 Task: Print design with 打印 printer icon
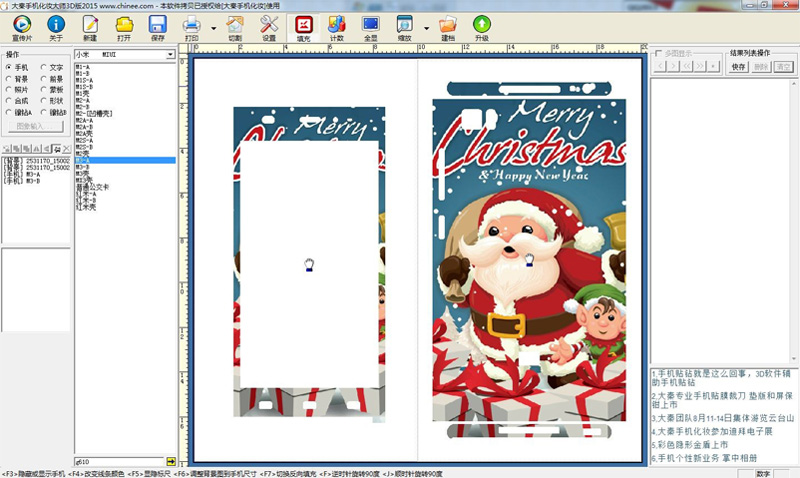[191, 28]
